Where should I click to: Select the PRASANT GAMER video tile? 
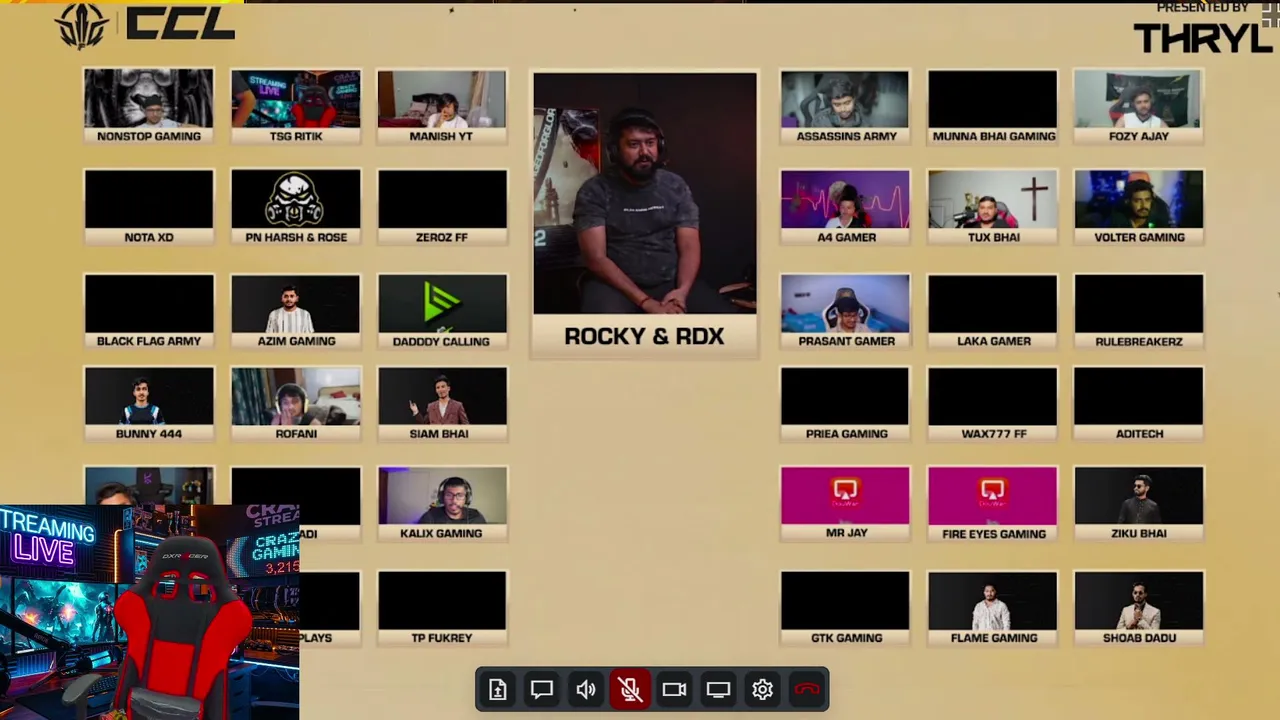pyautogui.click(x=845, y=311)
